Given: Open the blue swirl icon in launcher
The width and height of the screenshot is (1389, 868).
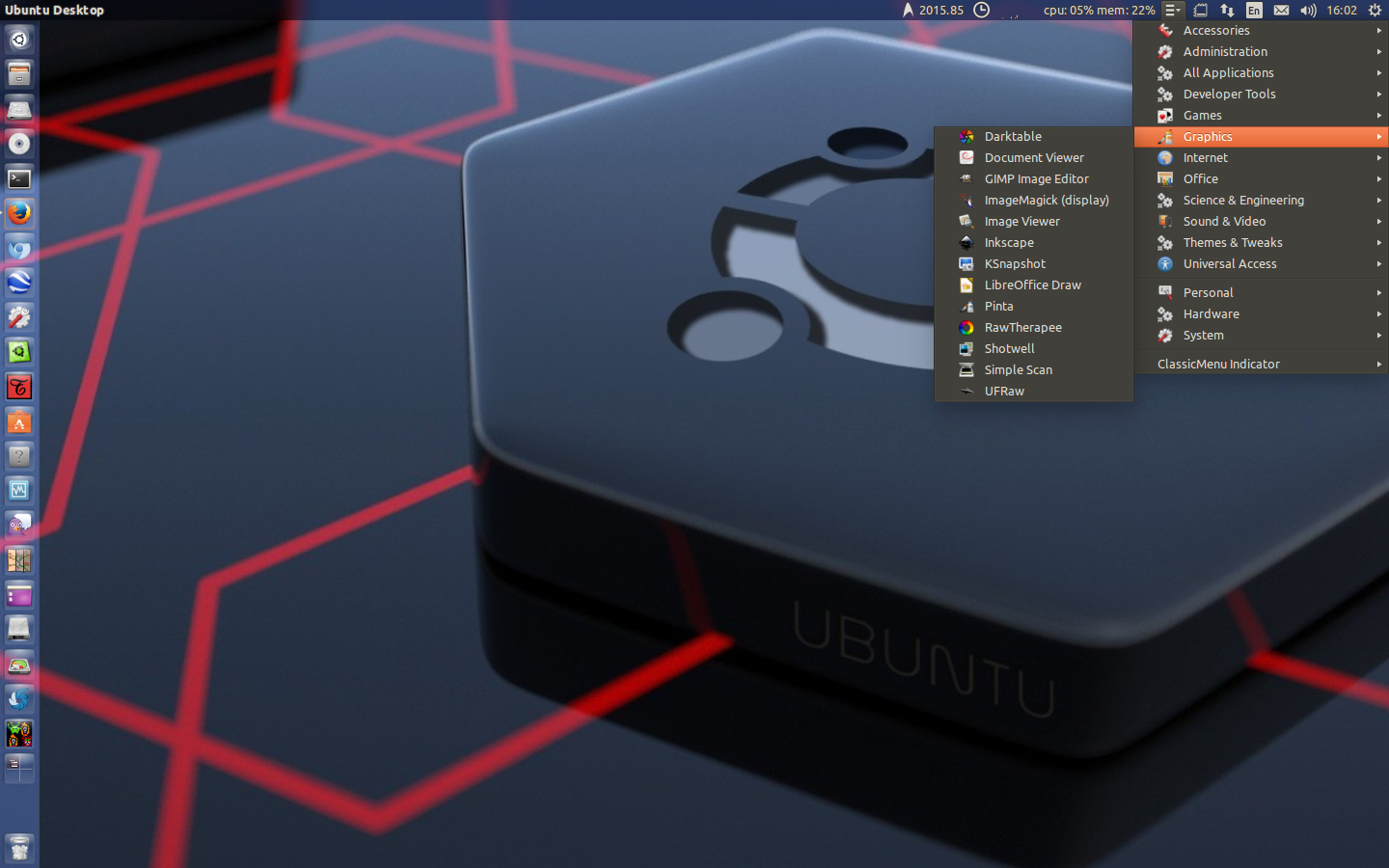Looking at the screenshot, I should click(x=19, y=699).
